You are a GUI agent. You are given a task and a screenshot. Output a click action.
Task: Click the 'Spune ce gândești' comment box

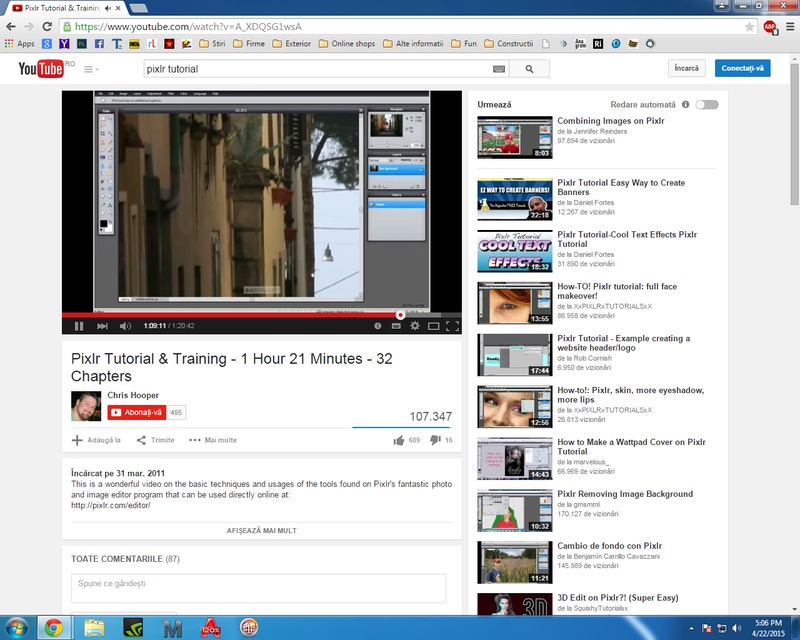point(258,588)
